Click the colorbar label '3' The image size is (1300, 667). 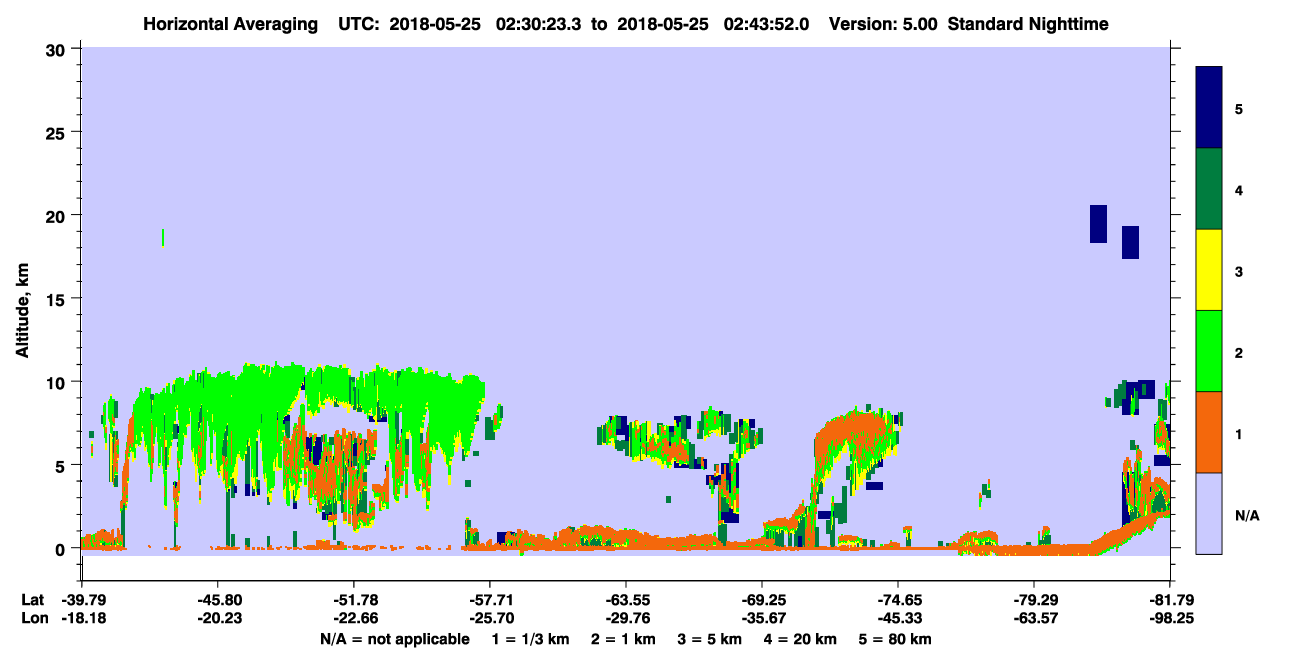point(1238,271)
